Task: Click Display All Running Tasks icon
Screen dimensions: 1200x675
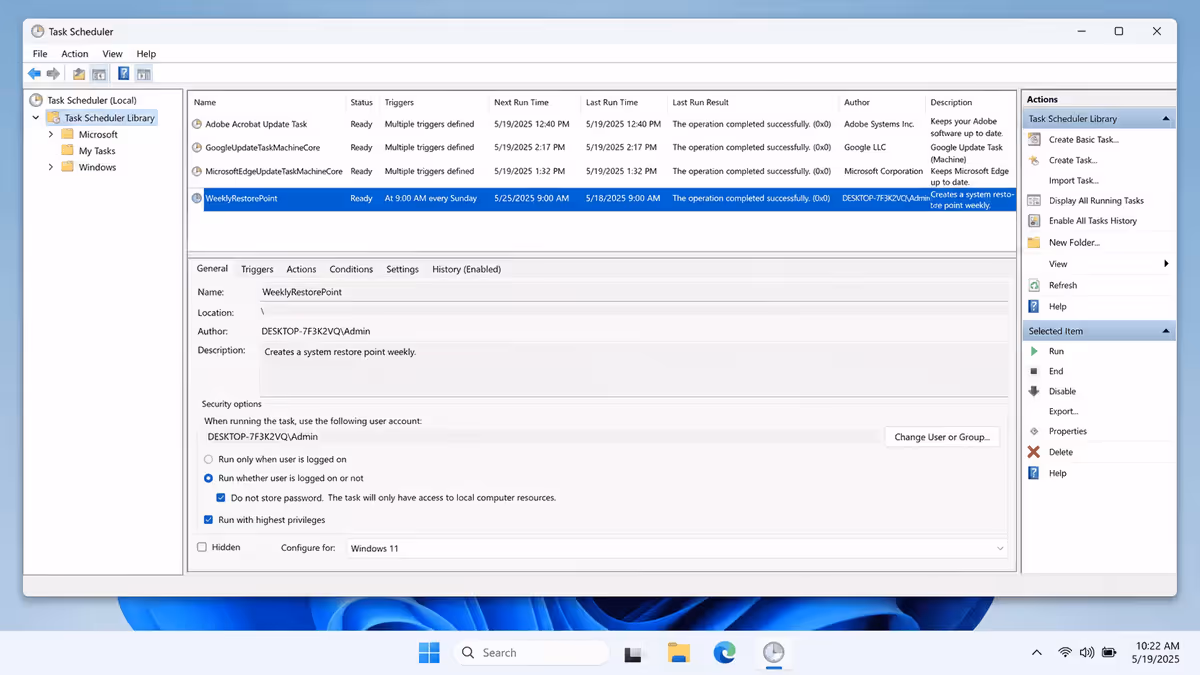Action: (x=1035, y=200)
